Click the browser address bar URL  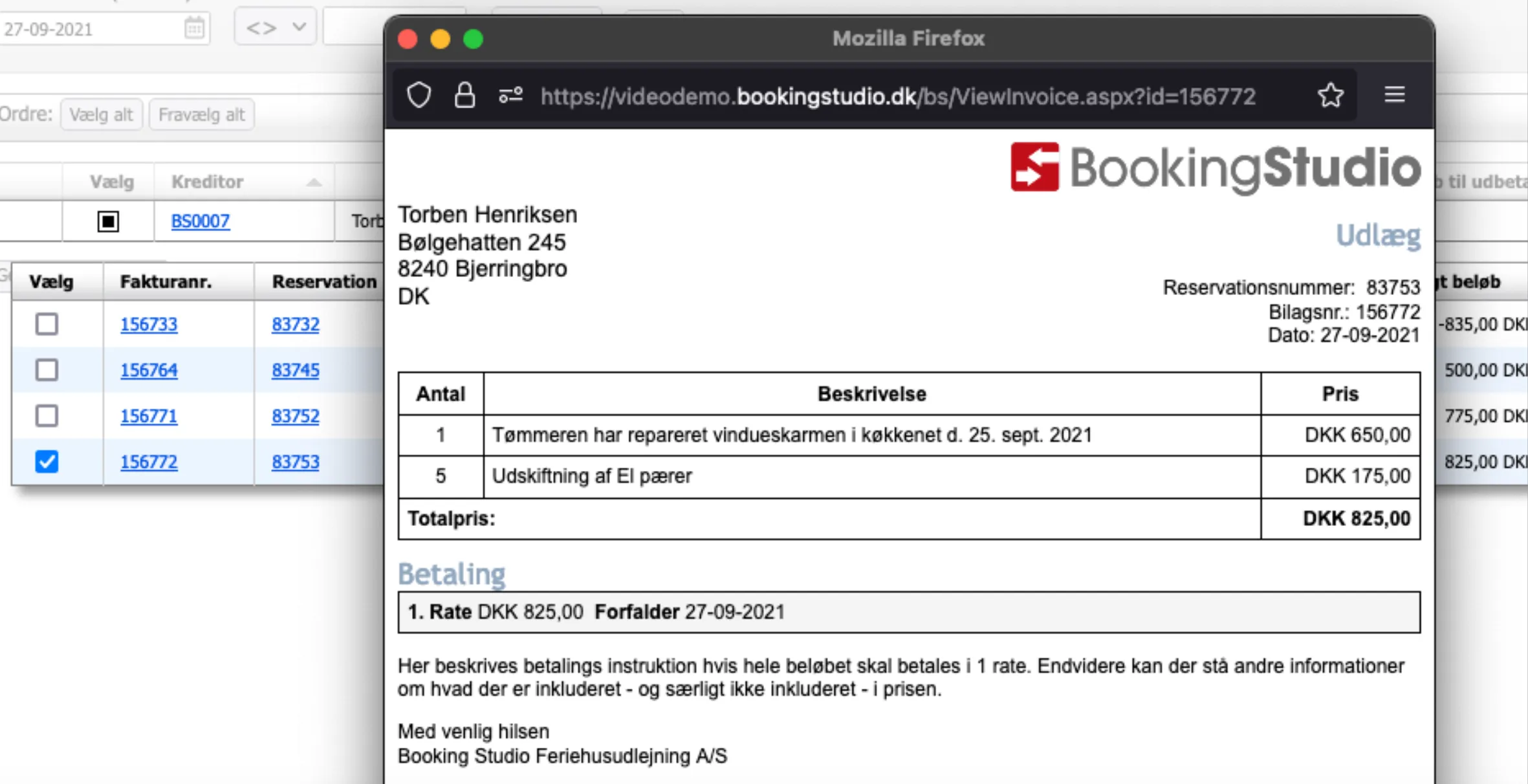[x=899, y=95]
